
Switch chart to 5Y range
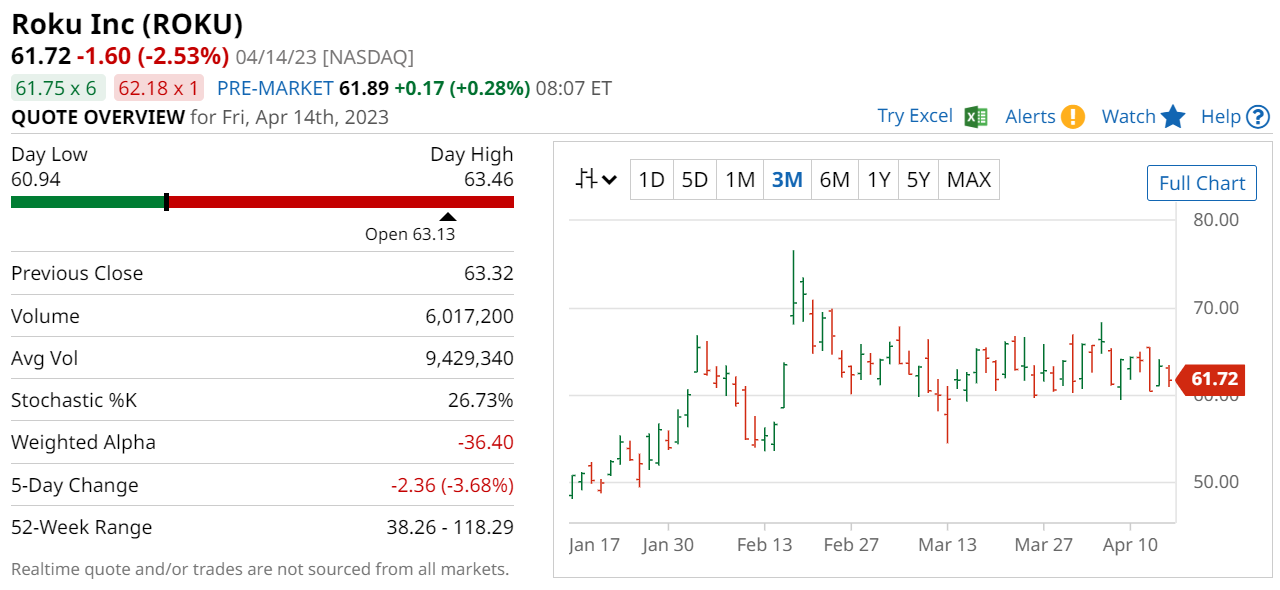pos(918,180)
